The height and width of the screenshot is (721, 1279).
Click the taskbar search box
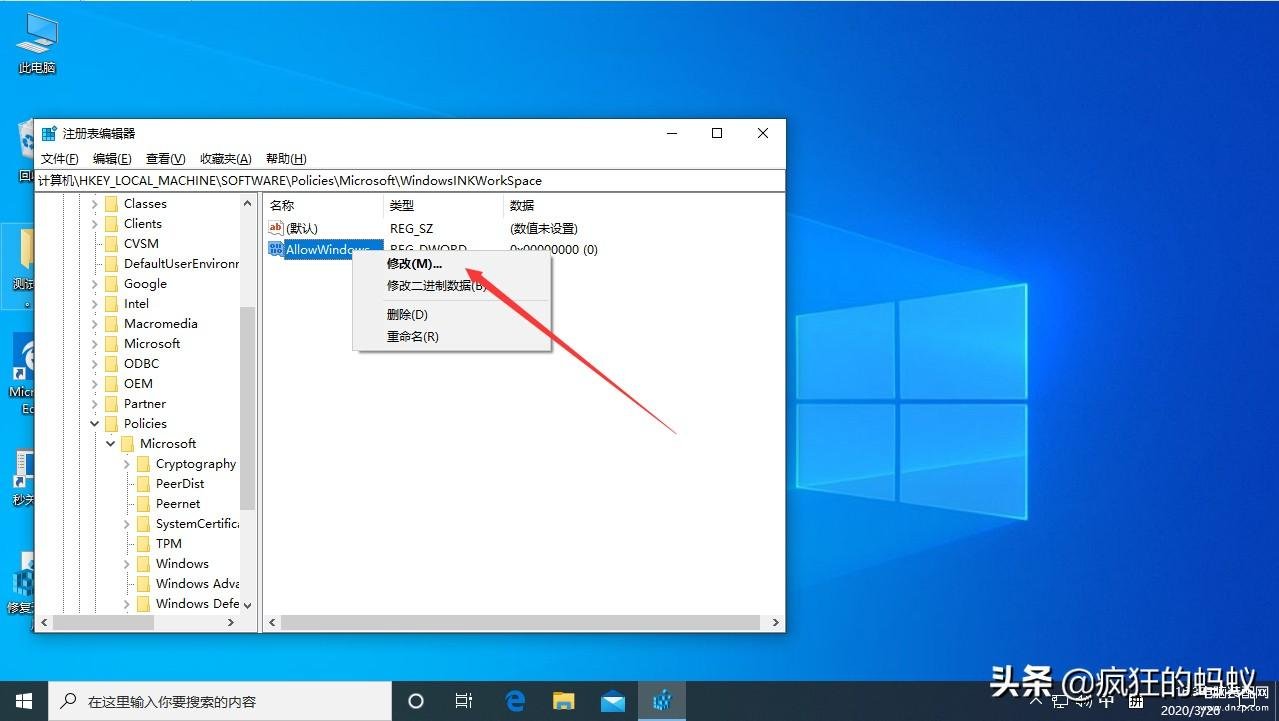point(220,701)
